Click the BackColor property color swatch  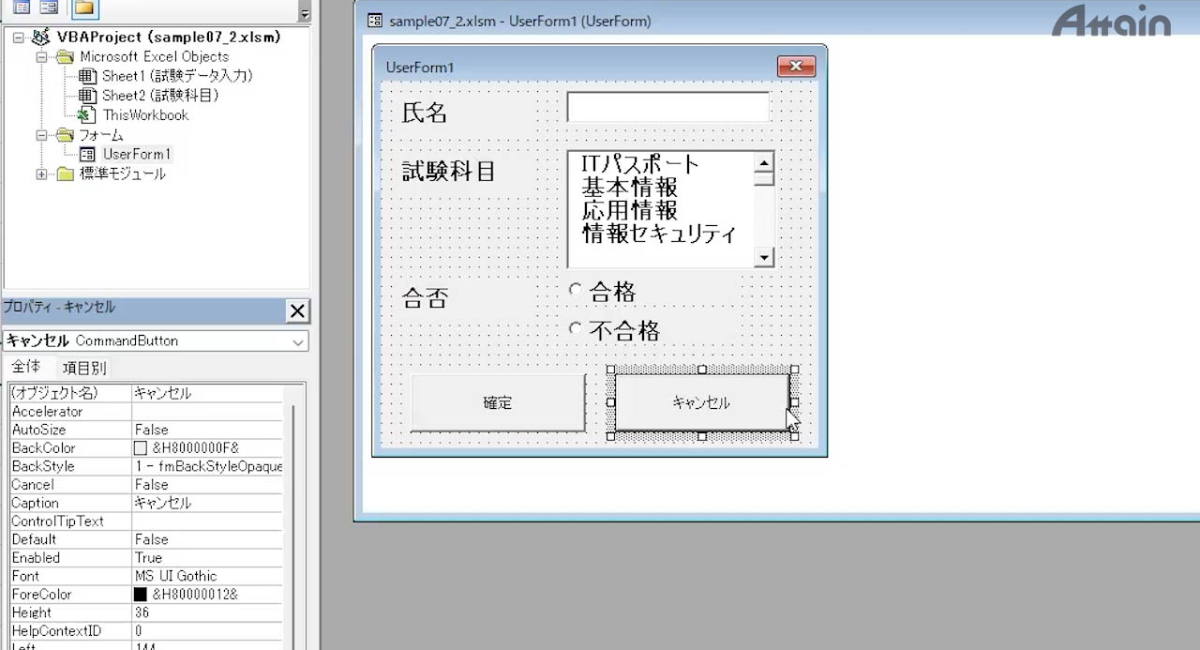[140, 448]
